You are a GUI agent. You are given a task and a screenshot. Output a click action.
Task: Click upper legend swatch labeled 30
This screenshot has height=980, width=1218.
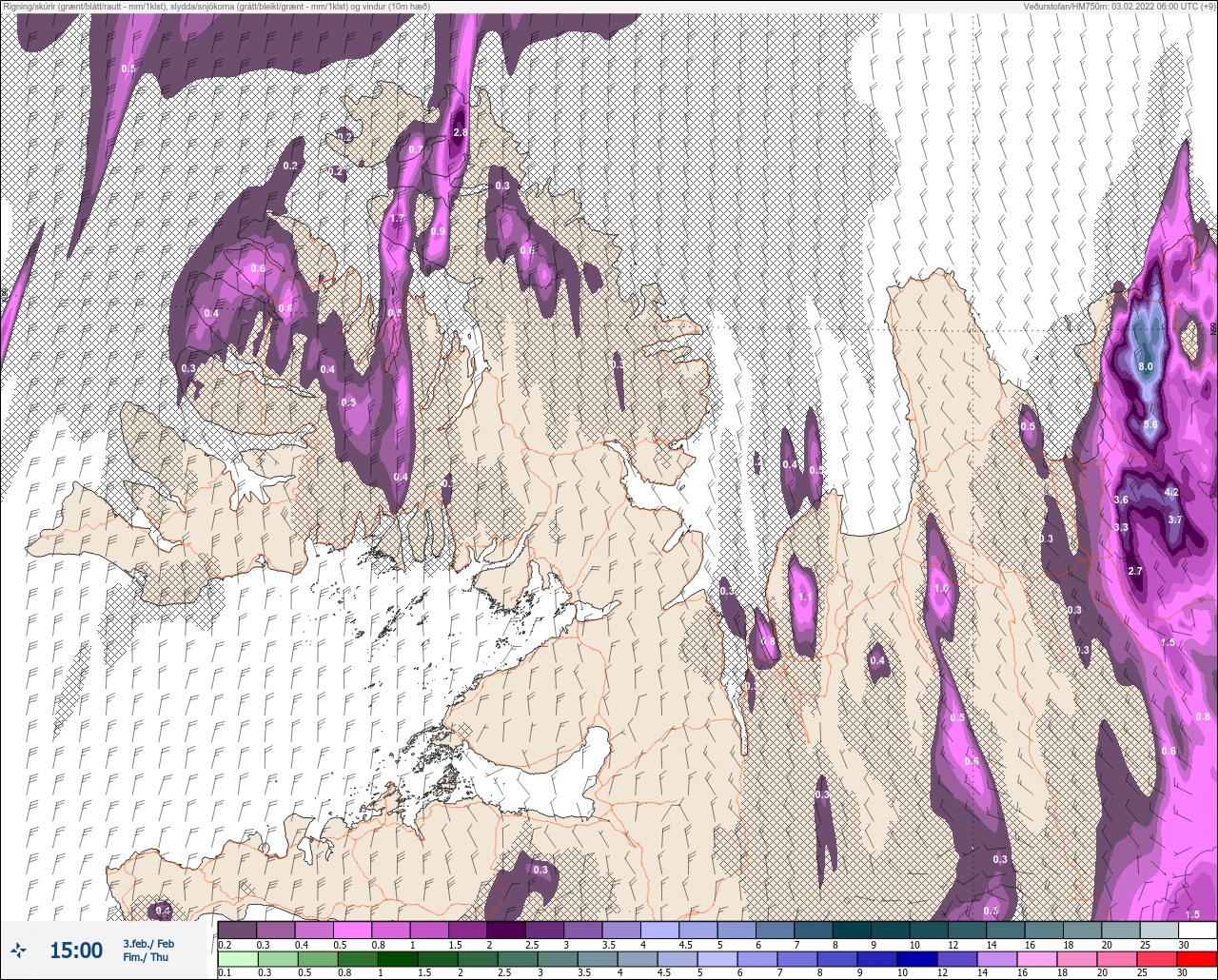point(1196,930)
